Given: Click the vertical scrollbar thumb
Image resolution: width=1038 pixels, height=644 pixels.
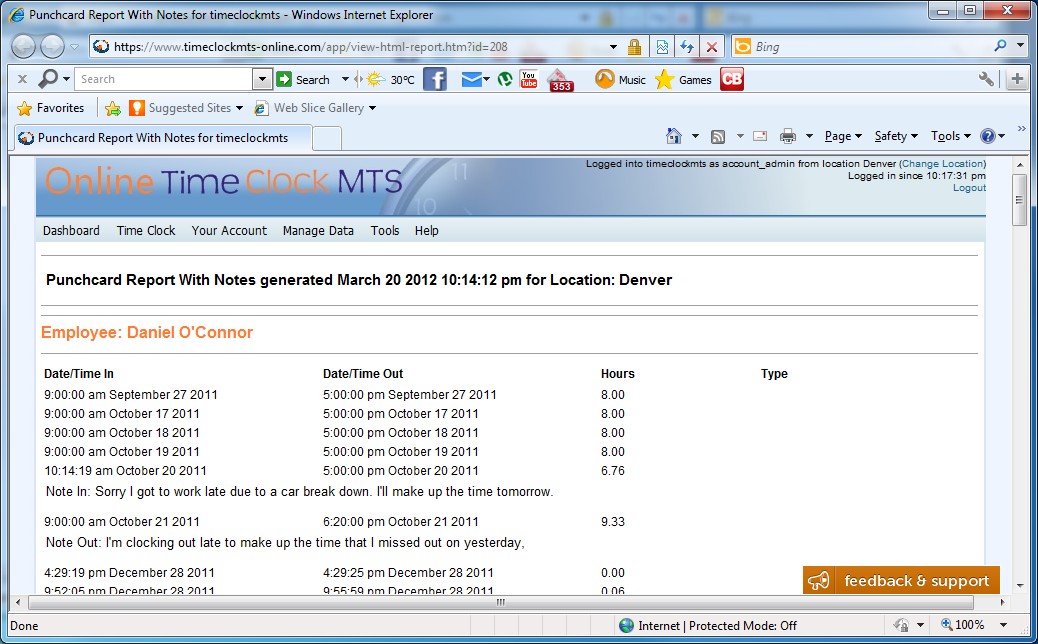Looking at the screenshot, I should (1019, 201).
